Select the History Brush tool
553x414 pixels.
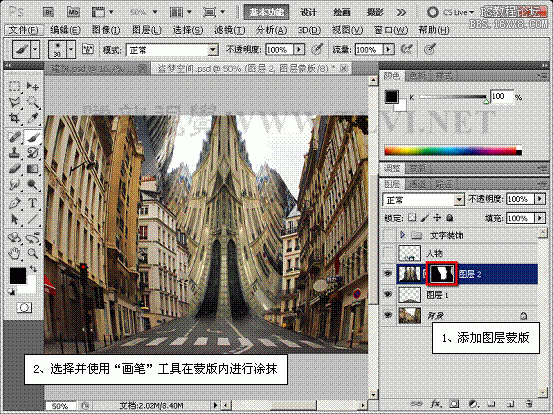[x=33, y=153]
